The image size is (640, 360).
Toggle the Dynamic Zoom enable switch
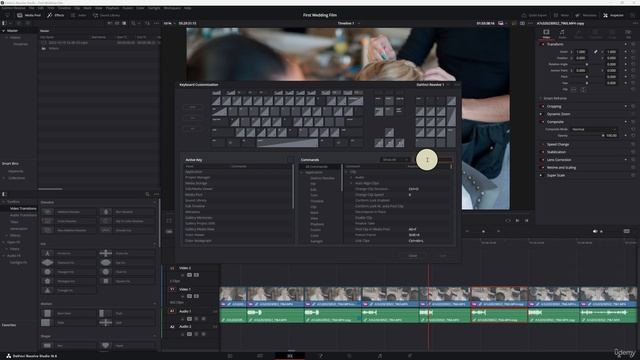click(543, 114)
